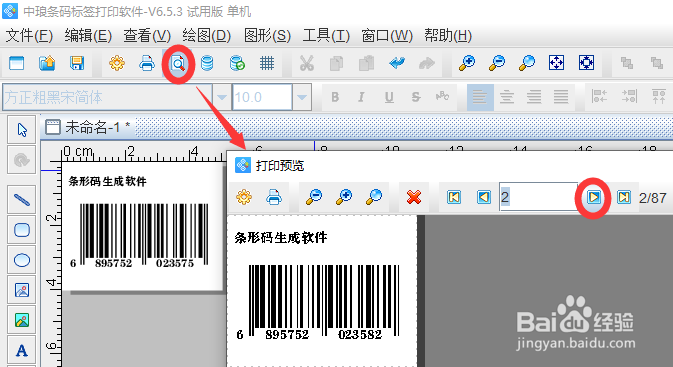The height and width of the screenshot is (367, 673).
Task: Open the 工具(T) menu
Action: [x=326, y=36]
